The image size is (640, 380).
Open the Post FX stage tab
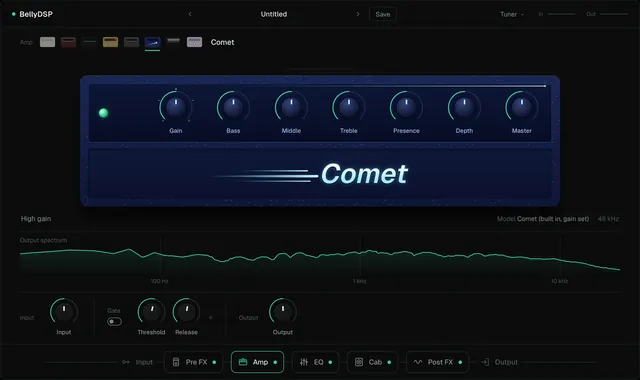(437, 362)
